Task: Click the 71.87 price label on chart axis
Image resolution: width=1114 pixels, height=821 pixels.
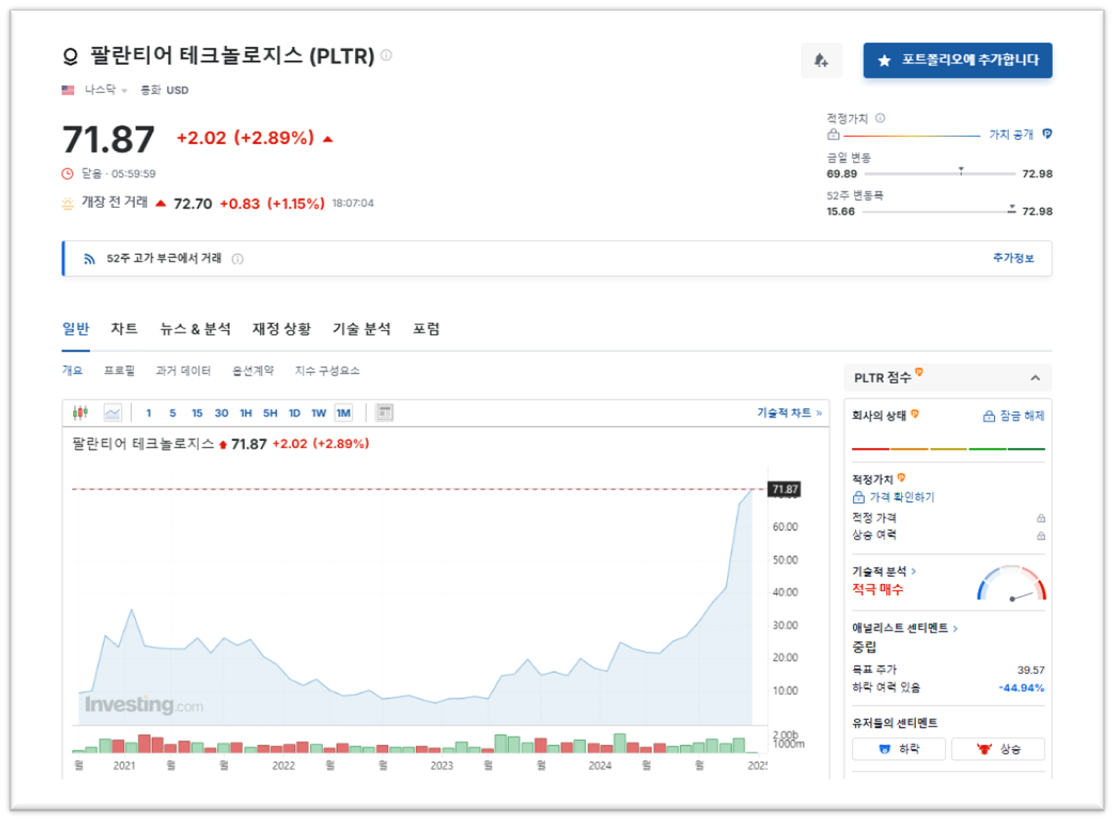Action: (785, 489)
